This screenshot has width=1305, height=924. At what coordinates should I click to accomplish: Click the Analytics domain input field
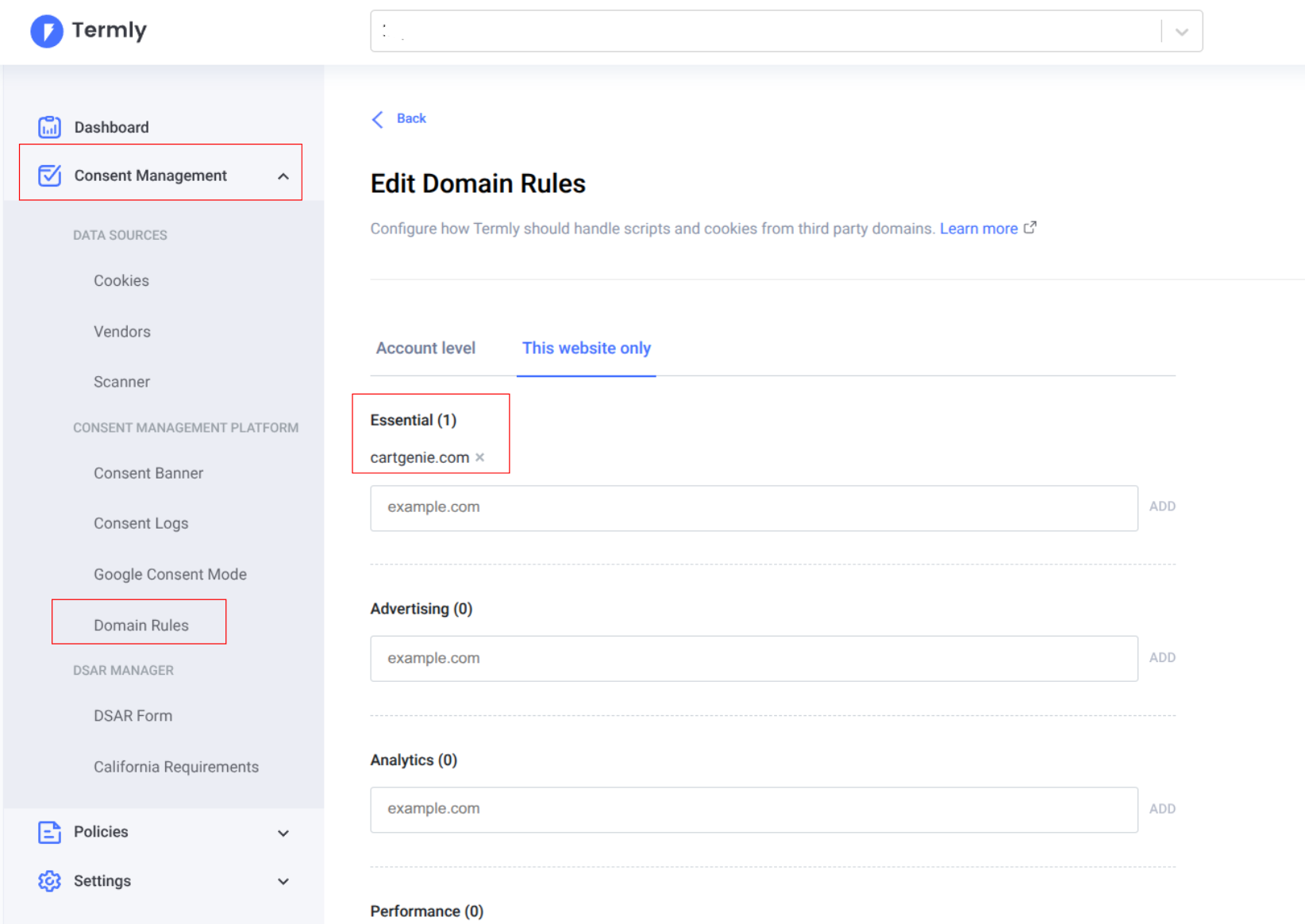(x=754, y=810)
